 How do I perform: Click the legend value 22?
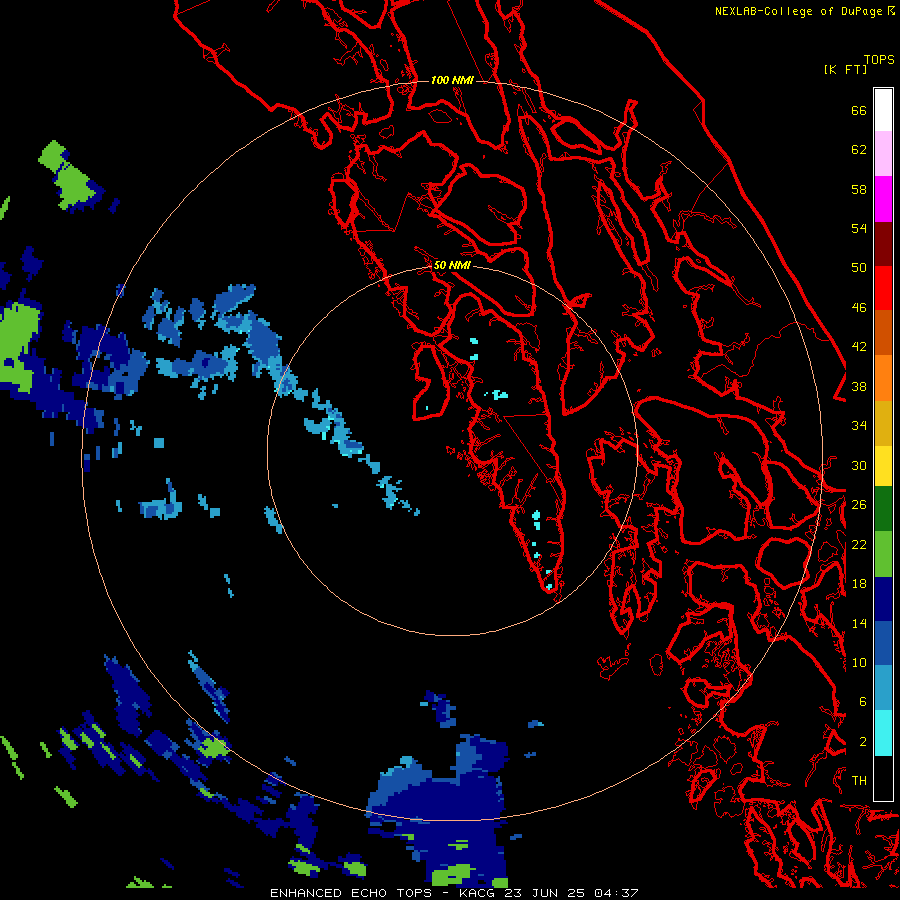click(859, 544)
